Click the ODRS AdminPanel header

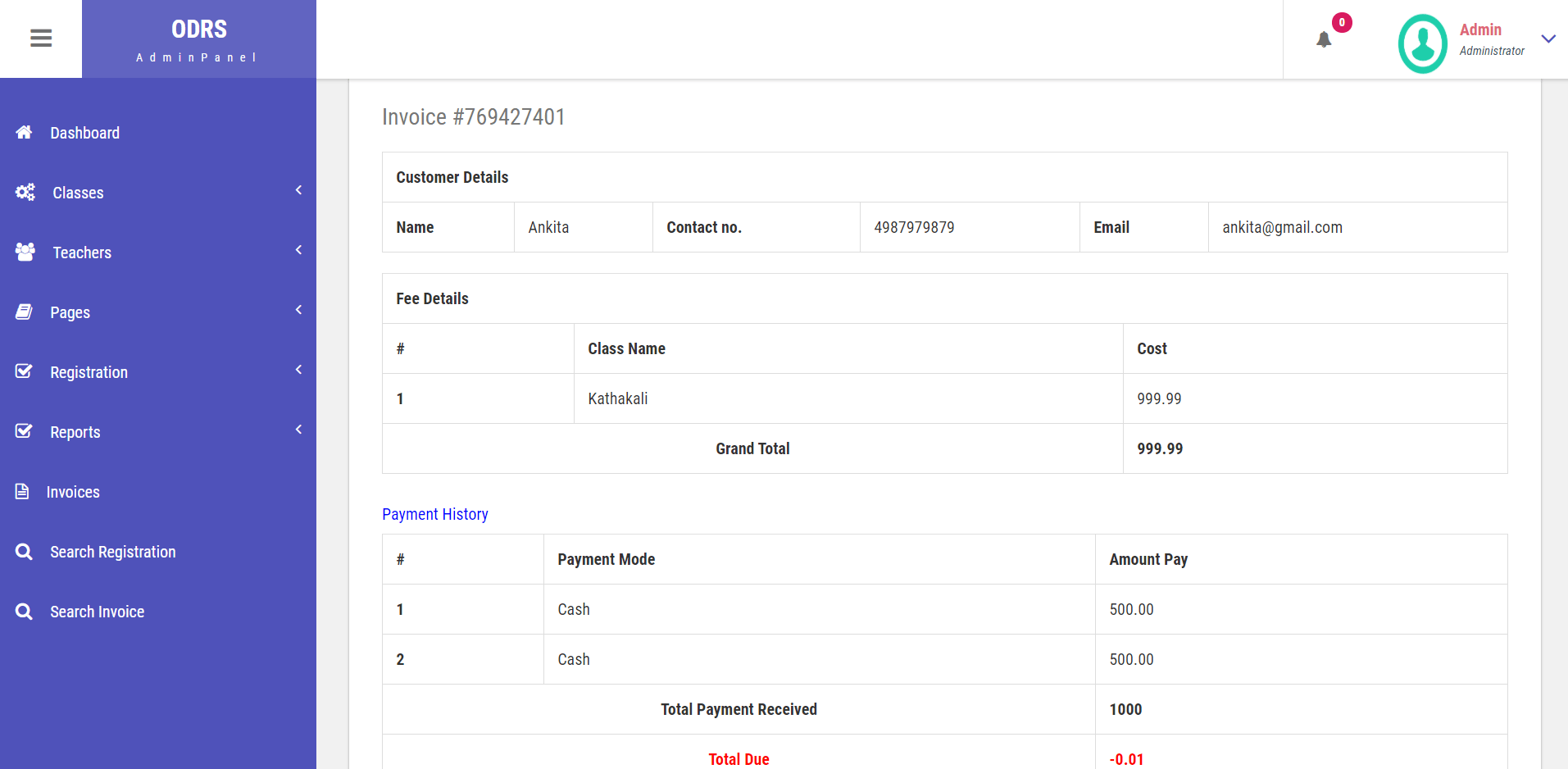[198, 39]
